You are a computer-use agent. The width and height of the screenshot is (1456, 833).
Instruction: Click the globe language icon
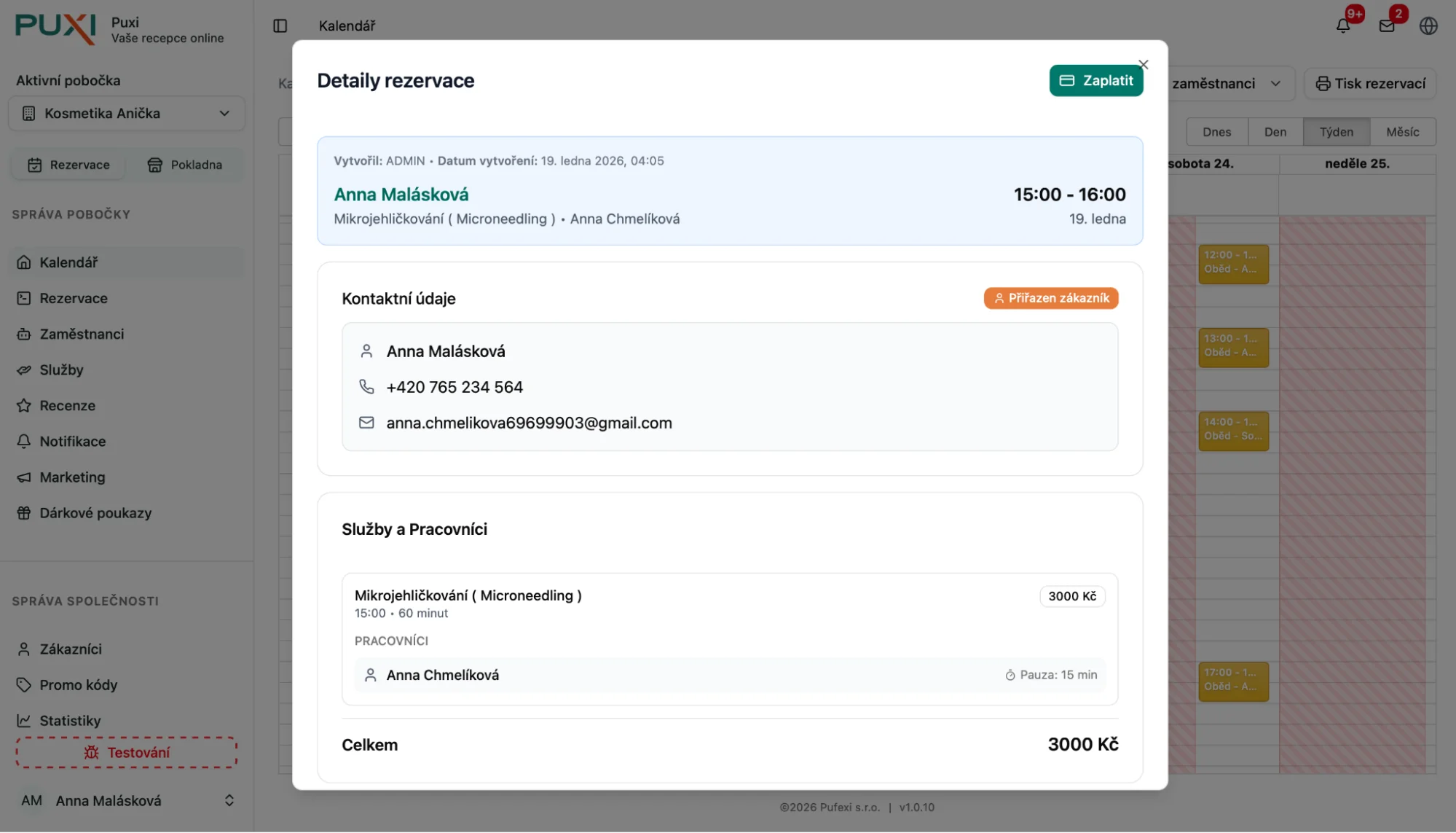tap(1428, 26)
